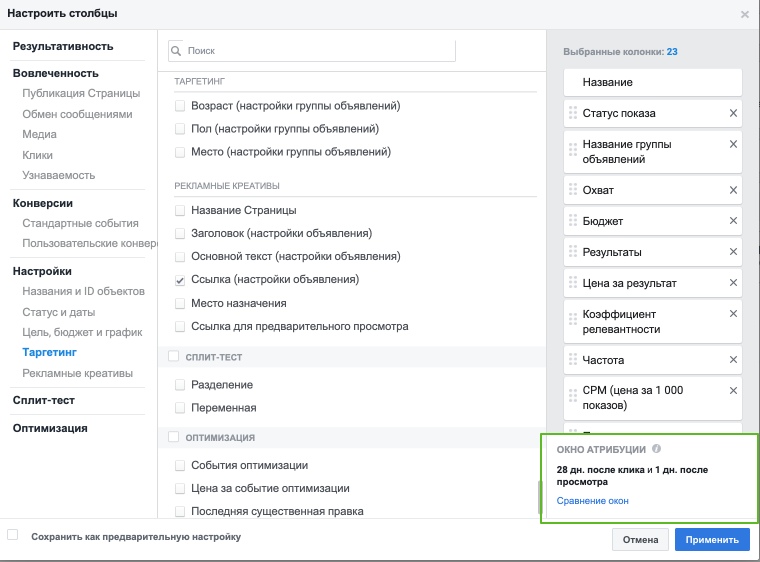Select all in ОПТИМИЗАЦИЯ section checkbox
Screen dimensions: 760x562
point(174,437)
